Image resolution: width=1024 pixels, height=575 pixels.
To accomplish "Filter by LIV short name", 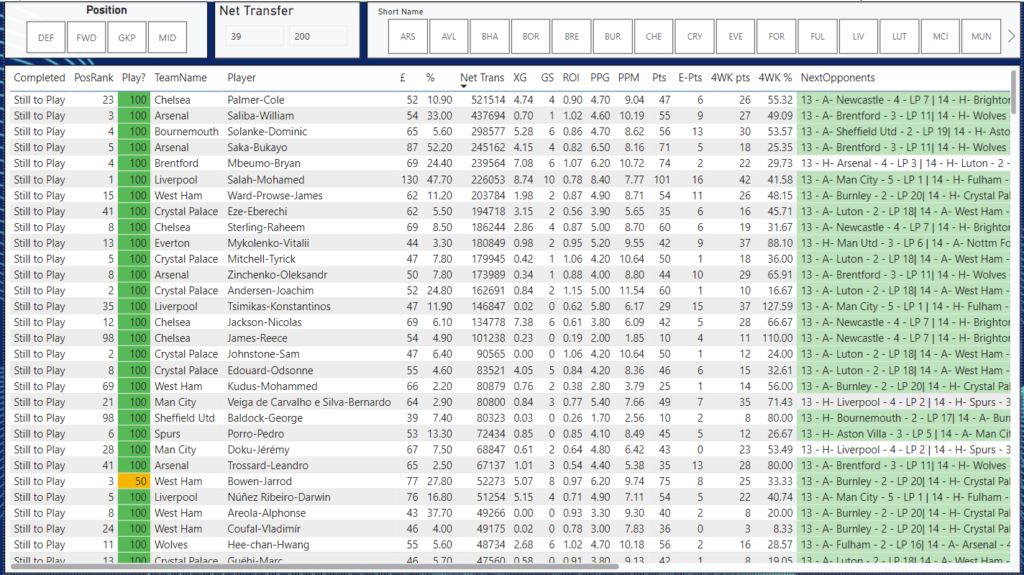I will 858,37.
